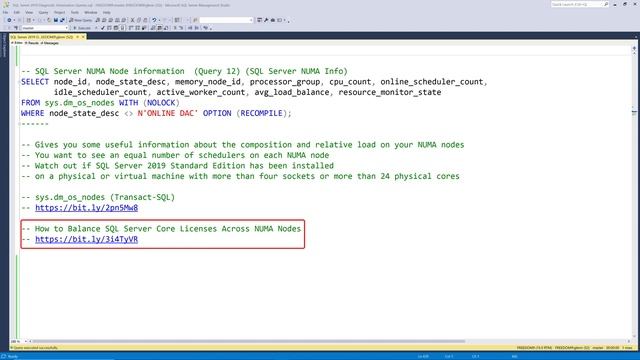Click the Save All icon
The width and height of the screenshot is (640, 360).
point(62,20)
